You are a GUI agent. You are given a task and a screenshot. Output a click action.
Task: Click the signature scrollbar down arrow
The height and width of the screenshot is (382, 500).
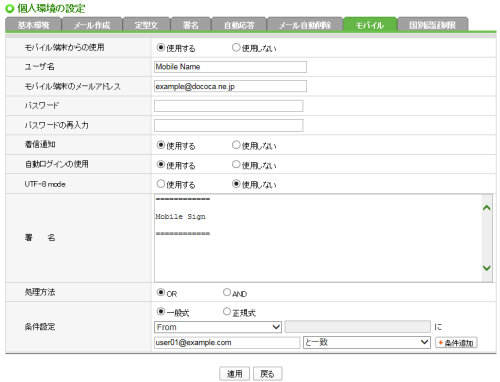coord(487,268)
